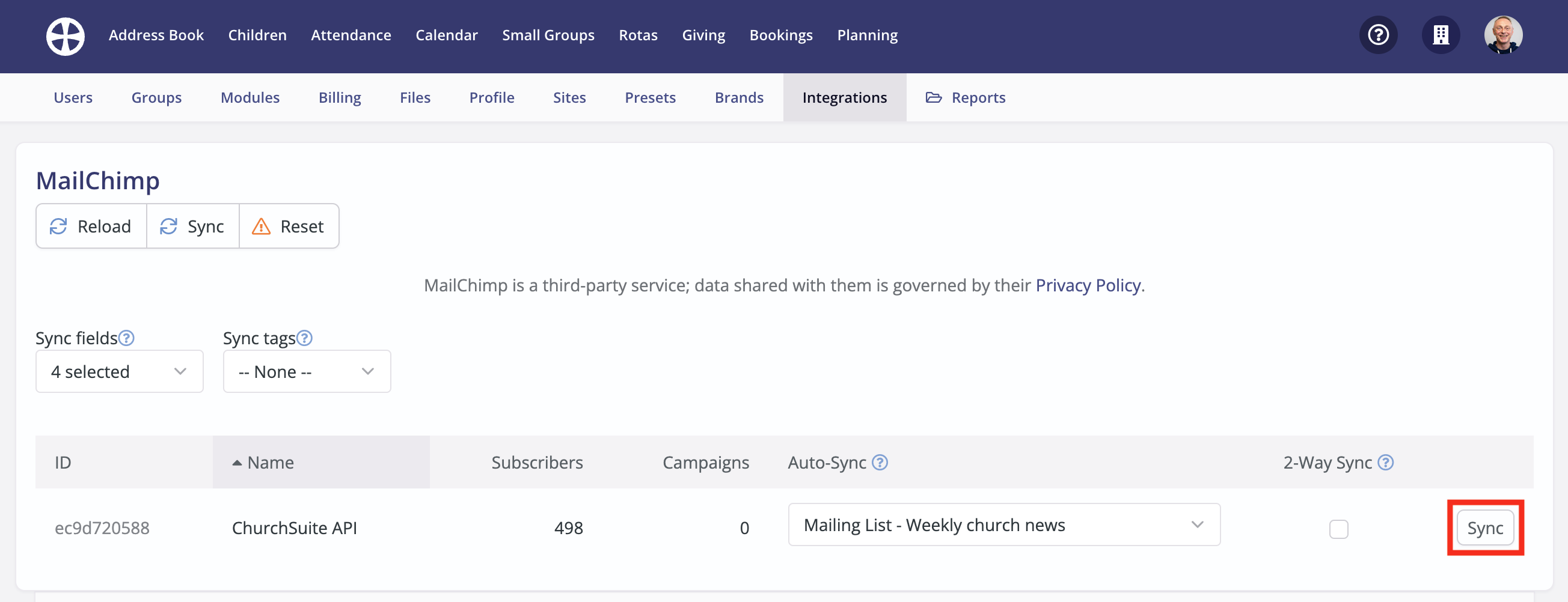The height and width of the screenshot is (602, 1568).
Task: Click the Subscribers column header
Action: point(537,463)
